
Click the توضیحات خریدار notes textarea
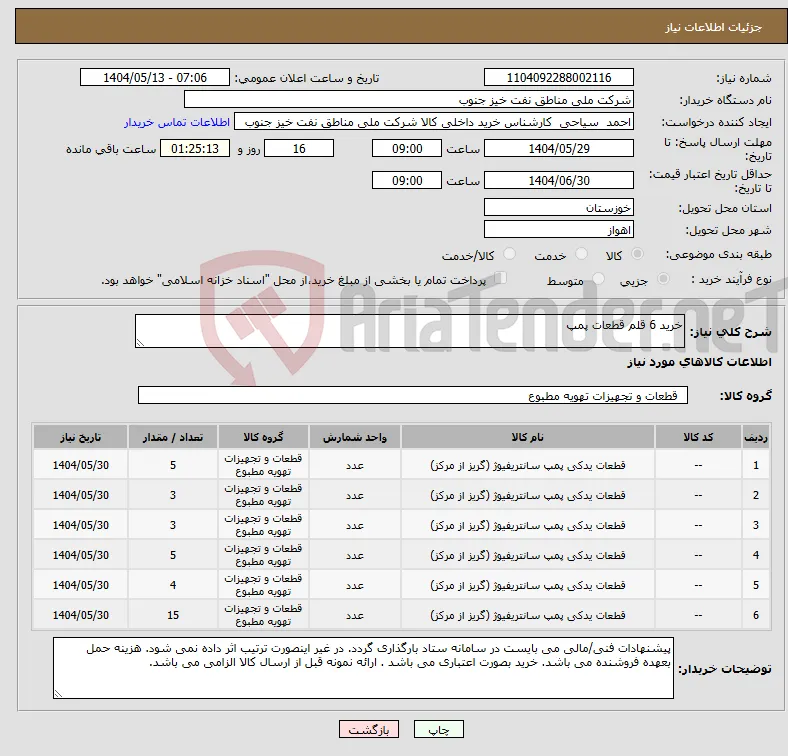363,668
